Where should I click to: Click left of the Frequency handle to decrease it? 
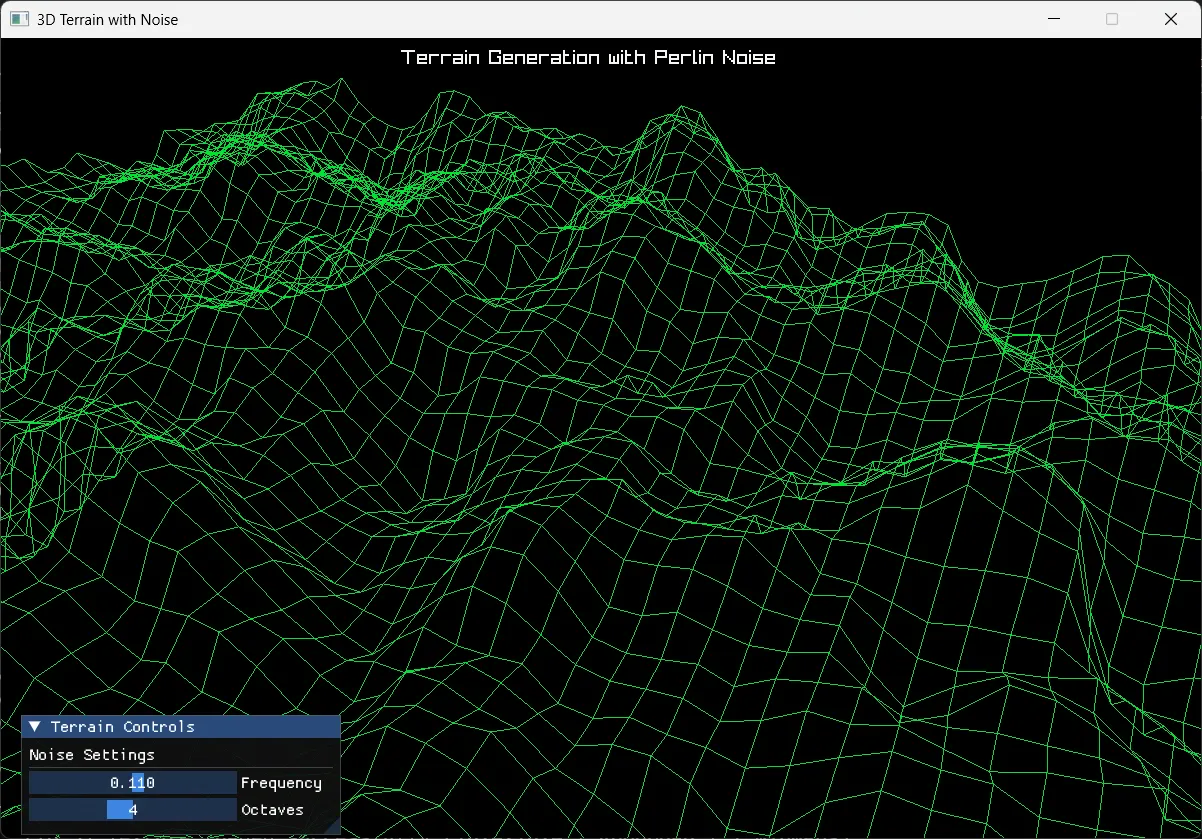pyautogui.click(x=70, y=782)
